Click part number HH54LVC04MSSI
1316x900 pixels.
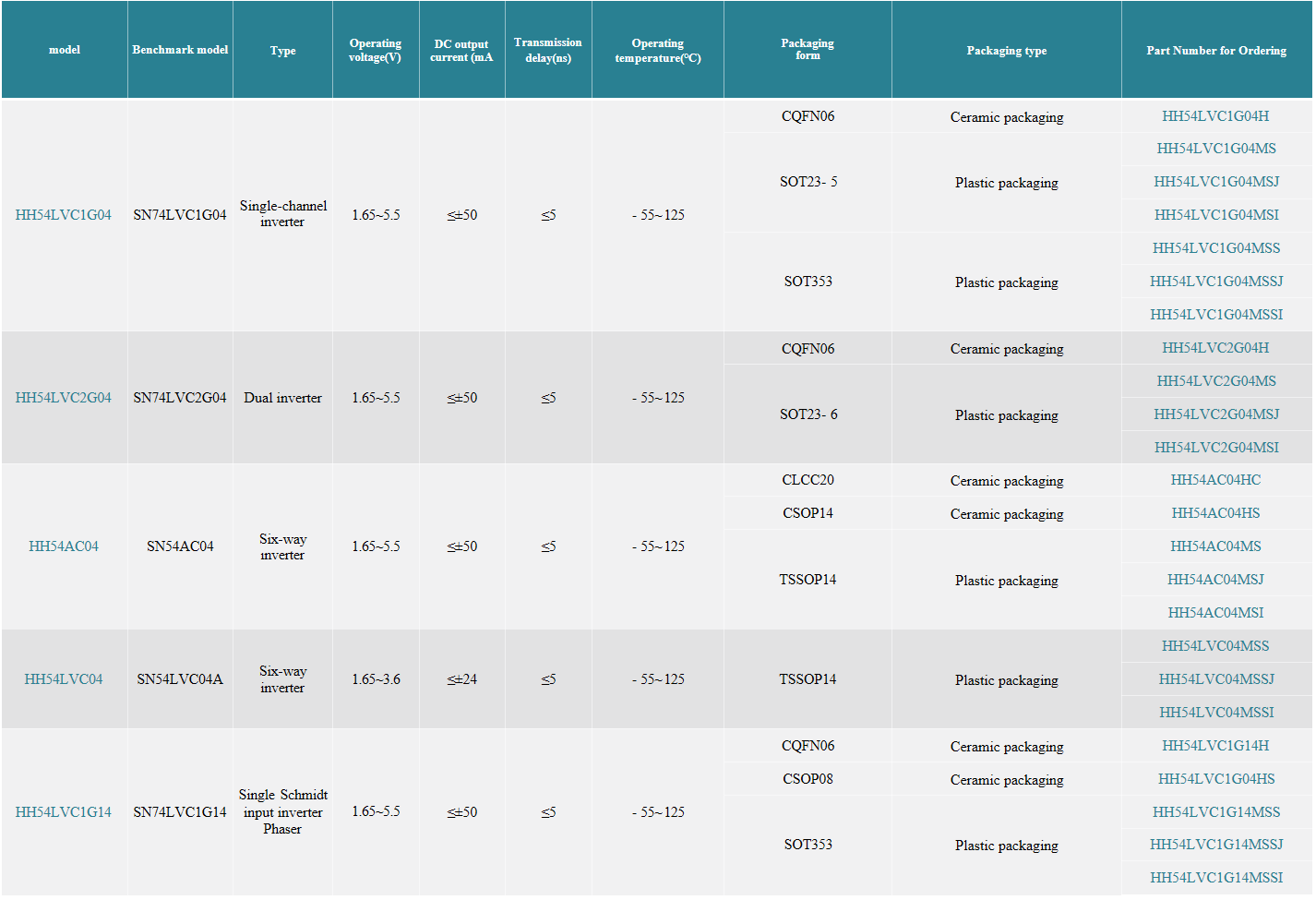[x=1216, y=713]
